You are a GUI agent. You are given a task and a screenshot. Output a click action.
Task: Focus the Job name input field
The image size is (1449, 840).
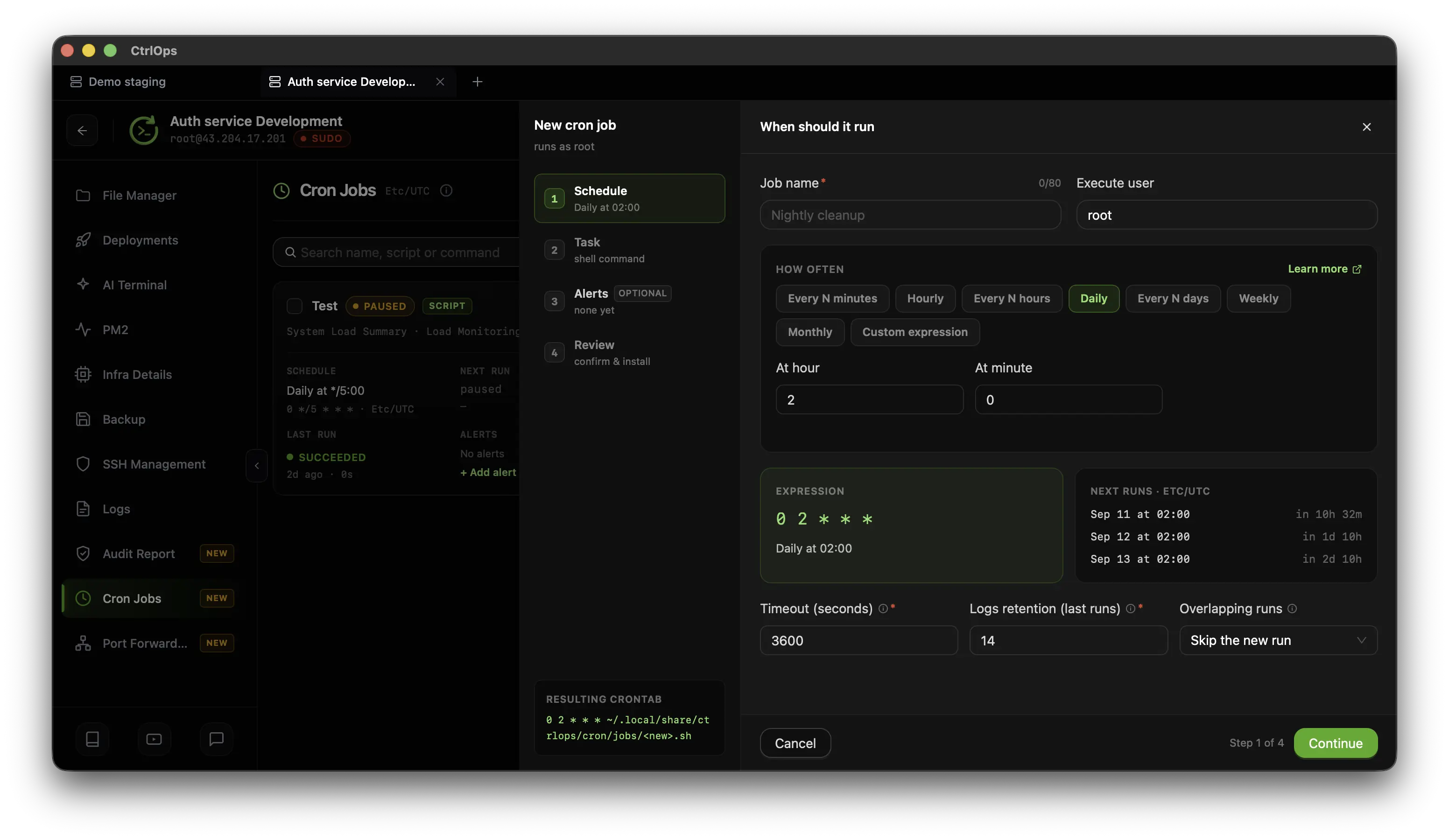[x=910, y=215]
